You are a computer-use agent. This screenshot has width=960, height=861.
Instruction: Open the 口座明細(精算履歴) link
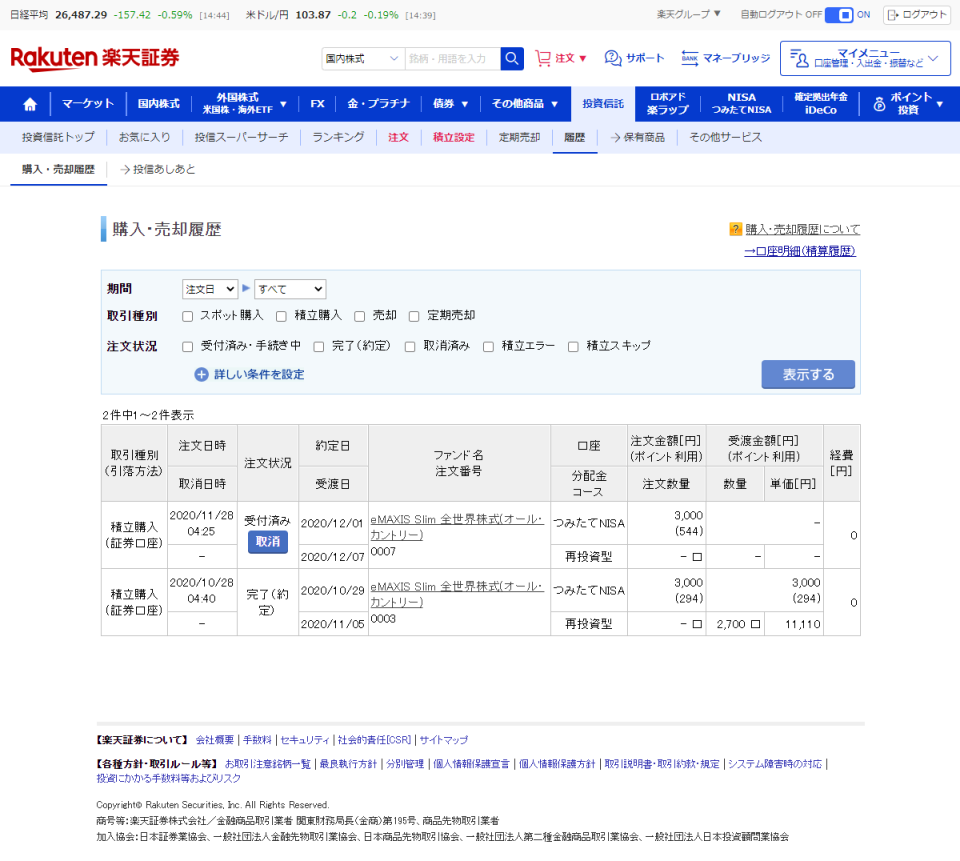(x=800, y=251)
